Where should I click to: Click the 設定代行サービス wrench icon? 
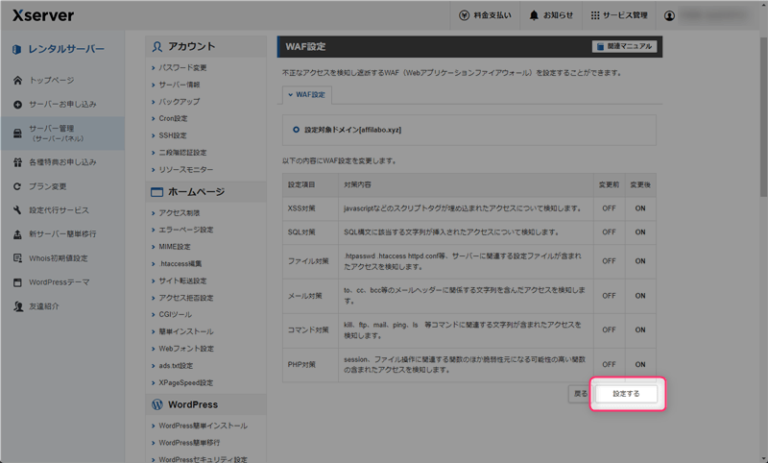(17, 210)
